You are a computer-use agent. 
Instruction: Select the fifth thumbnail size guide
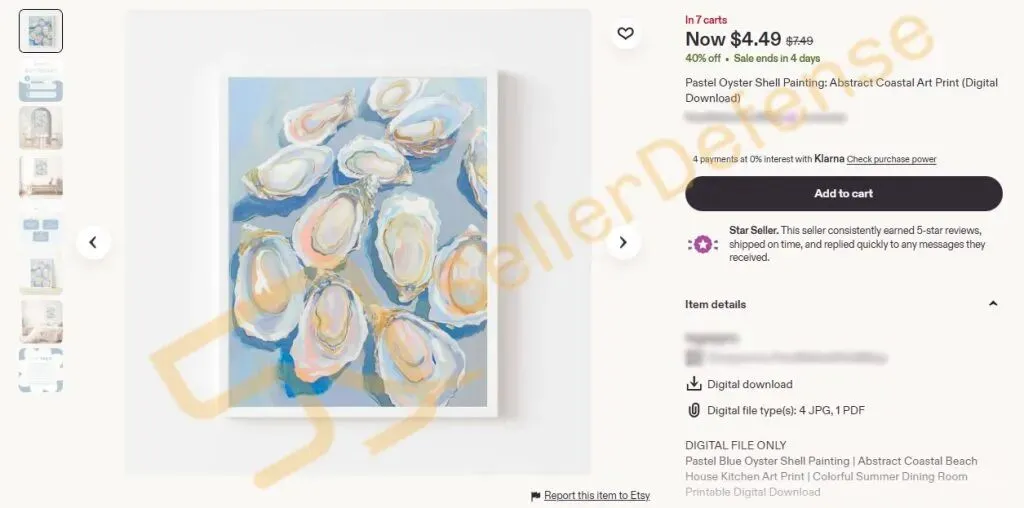41,224
